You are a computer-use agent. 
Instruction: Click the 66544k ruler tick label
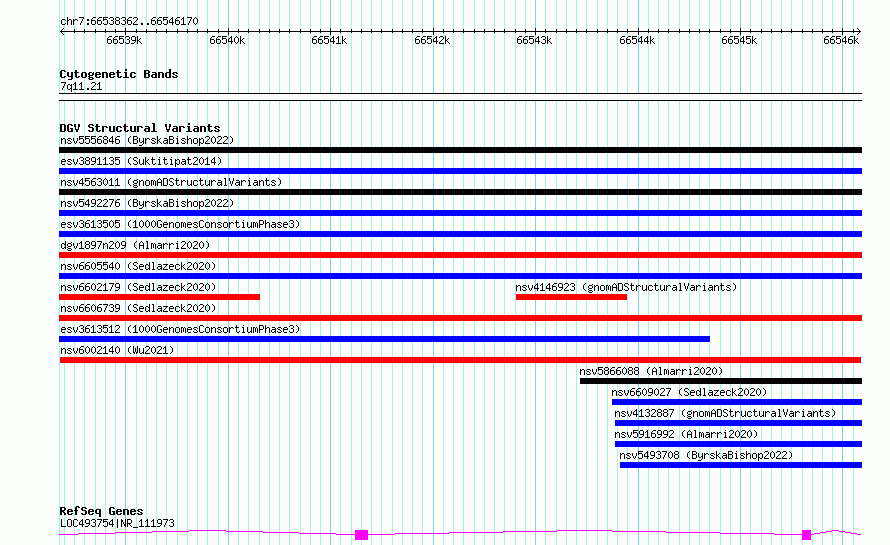coord(637,40)
